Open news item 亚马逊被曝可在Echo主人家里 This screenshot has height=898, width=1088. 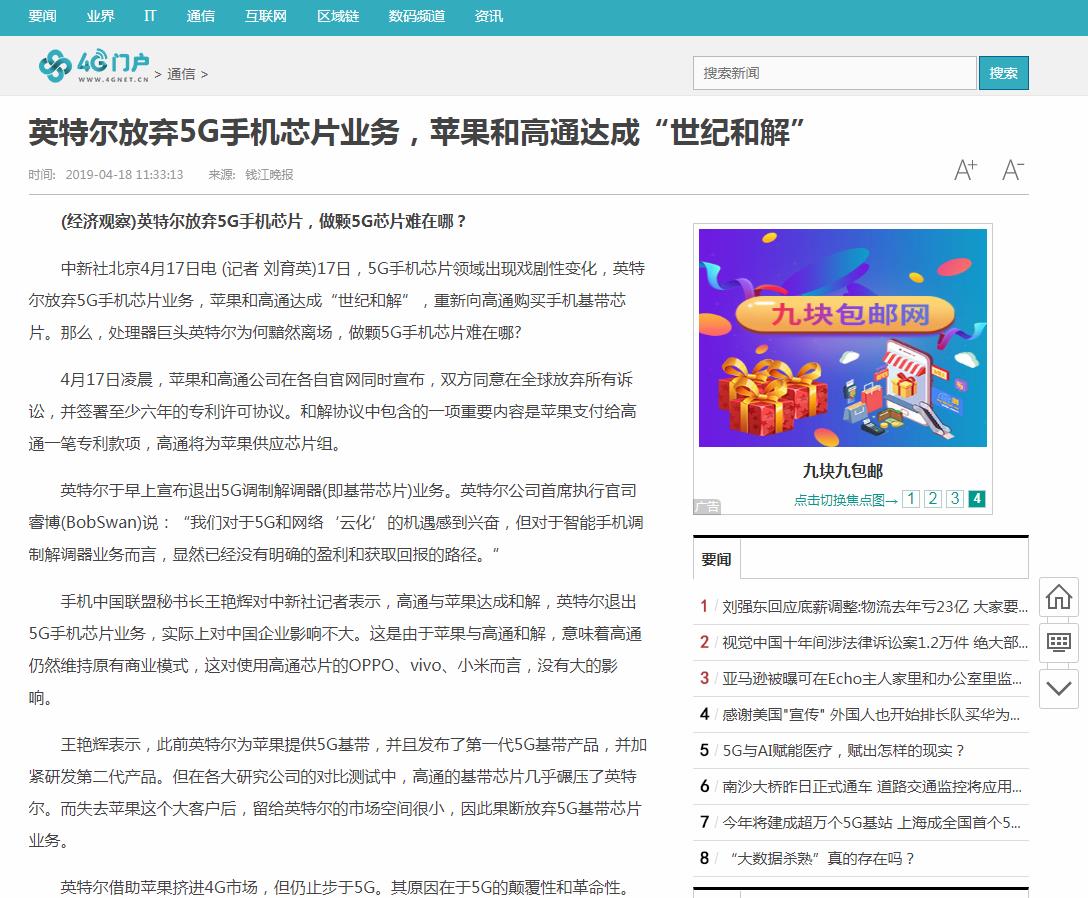[872, 679]
